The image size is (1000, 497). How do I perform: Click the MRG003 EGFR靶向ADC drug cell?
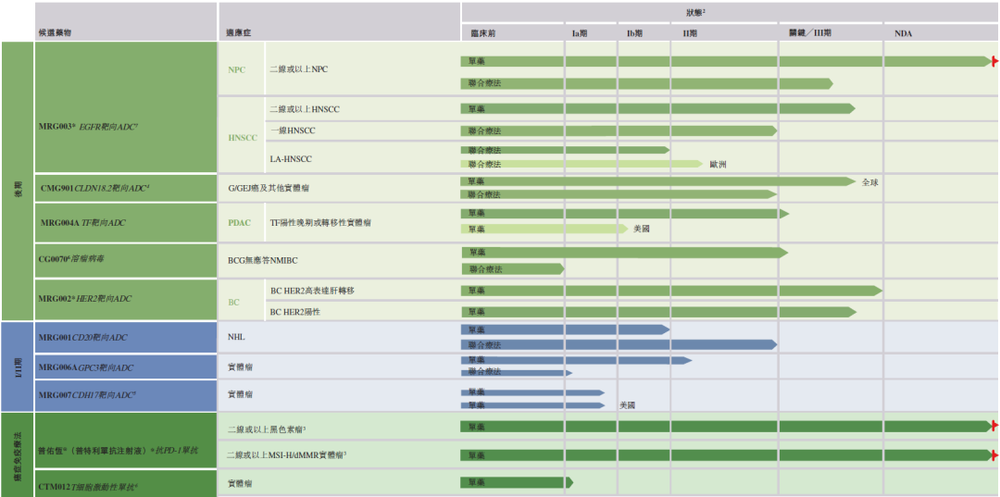tap(88, 127)
